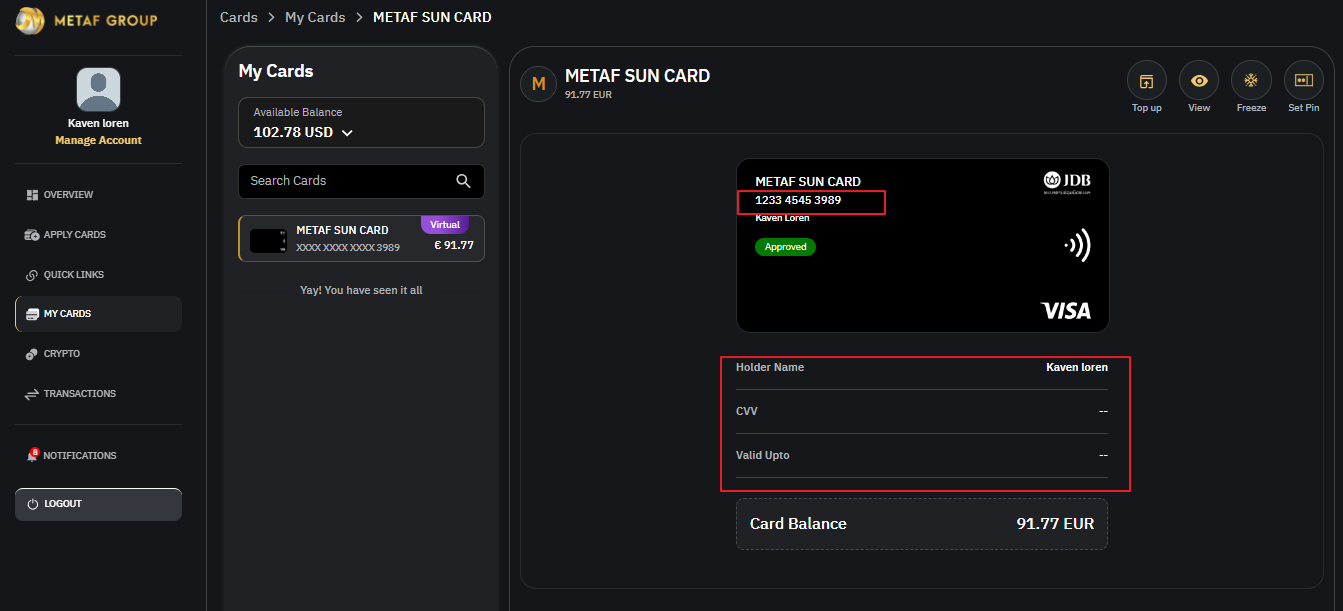Click the VISA logo on card

pos(1066,311)
